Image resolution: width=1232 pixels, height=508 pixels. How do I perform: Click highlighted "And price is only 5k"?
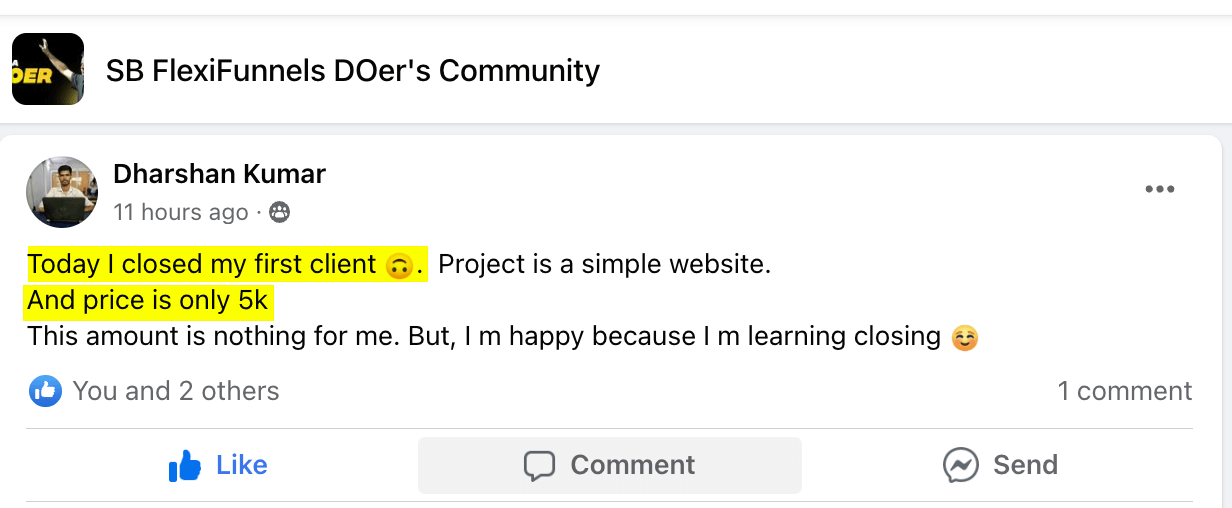pyautogui.click(x=150, y=301)
